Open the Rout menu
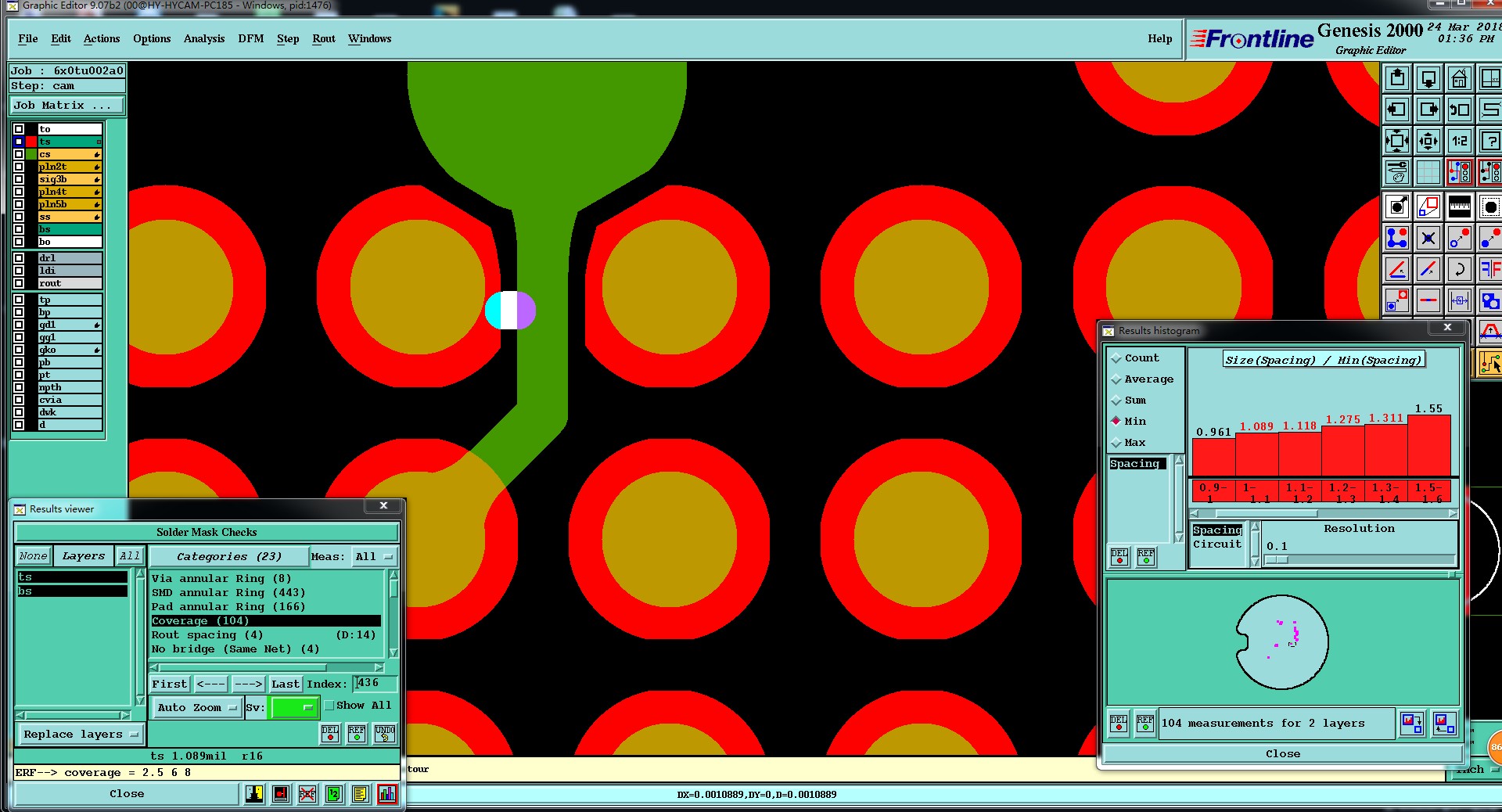 pyautogui.click(x=324, y=38)
